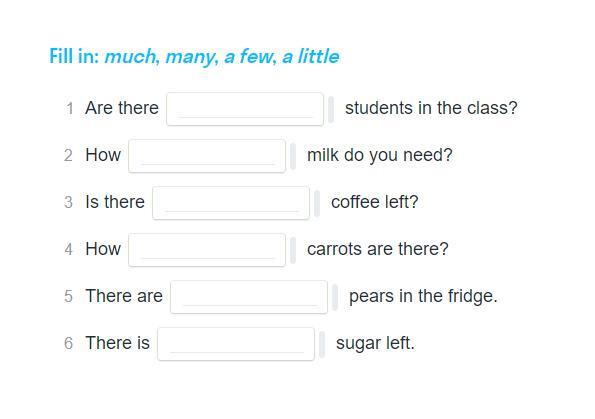Click the words 'Are there' in sentence 1

click(122, 108)
